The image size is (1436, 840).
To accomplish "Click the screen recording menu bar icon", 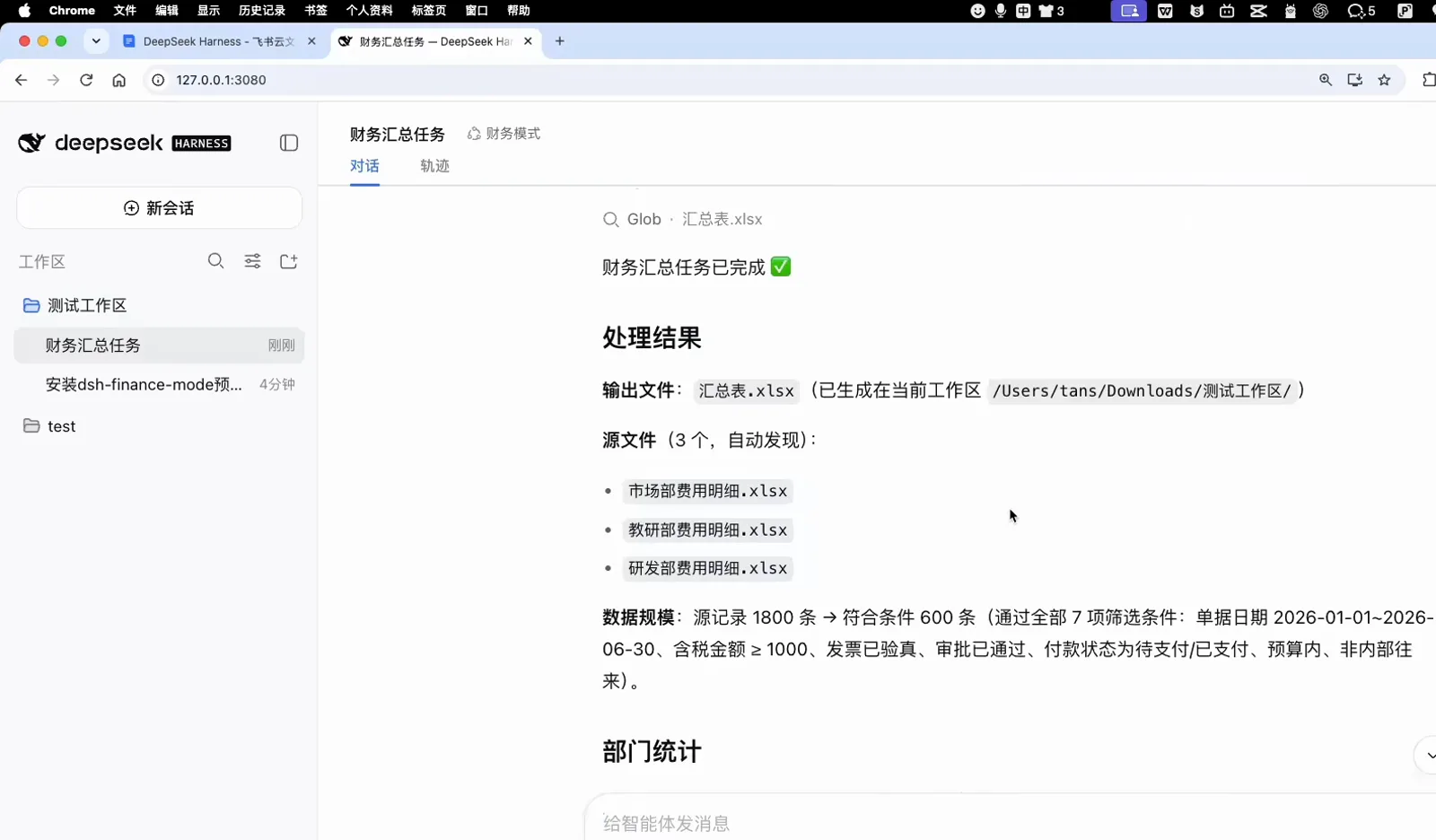I will (x=1129, y=11).
